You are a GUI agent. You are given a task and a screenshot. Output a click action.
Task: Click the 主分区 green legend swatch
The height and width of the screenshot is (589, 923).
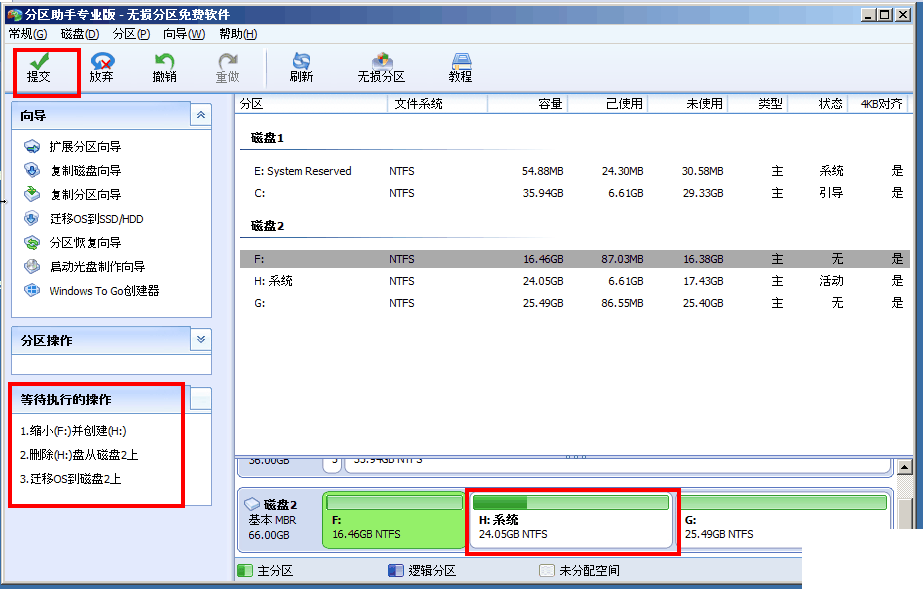click(245, 571)
